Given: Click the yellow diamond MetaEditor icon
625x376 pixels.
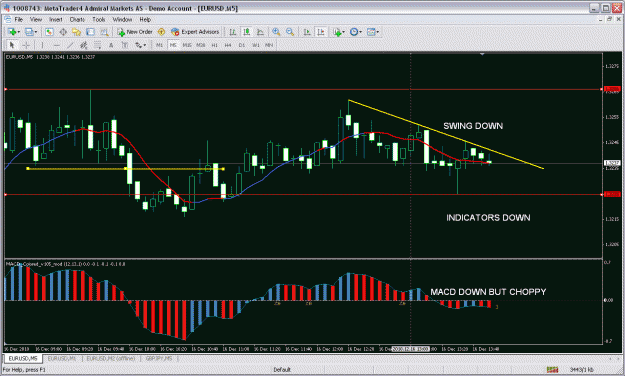Looking at the screenshot, I should [161, 32].
